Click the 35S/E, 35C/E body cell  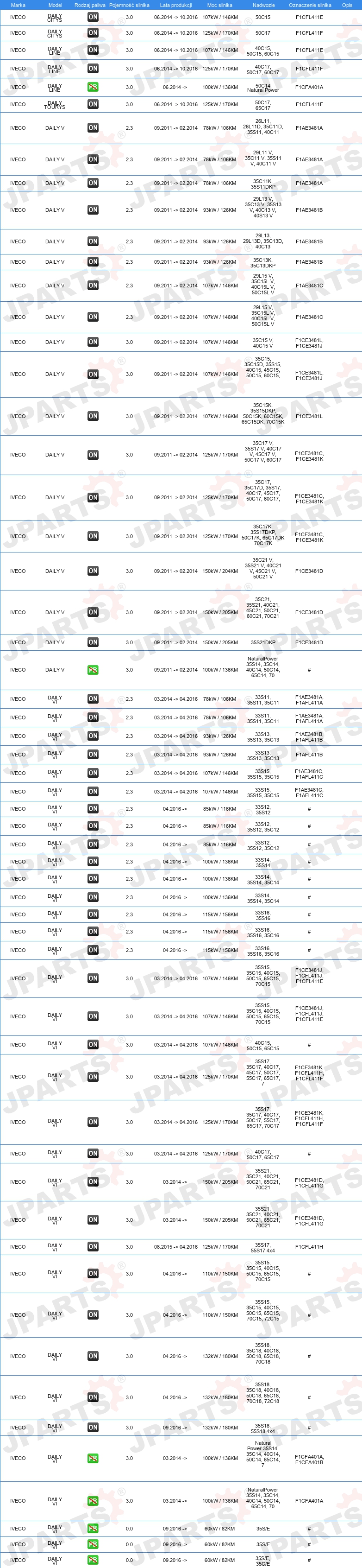tap(263, 1561)
